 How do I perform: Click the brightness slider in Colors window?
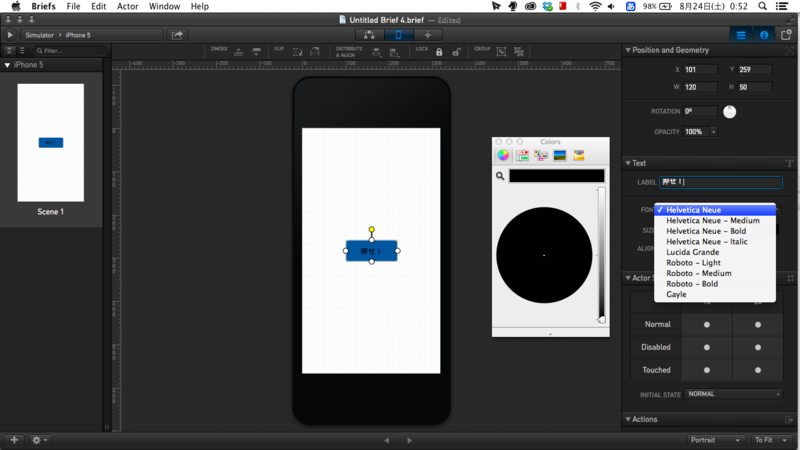click(602, 255)
